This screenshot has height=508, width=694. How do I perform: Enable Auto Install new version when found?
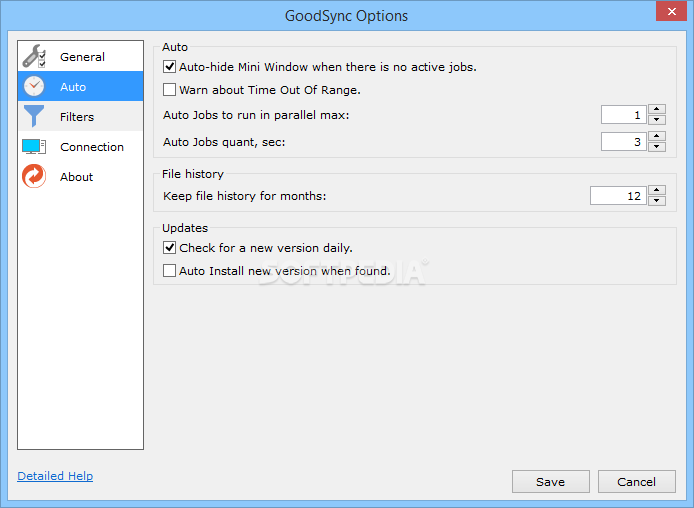[x=170, y=270]
